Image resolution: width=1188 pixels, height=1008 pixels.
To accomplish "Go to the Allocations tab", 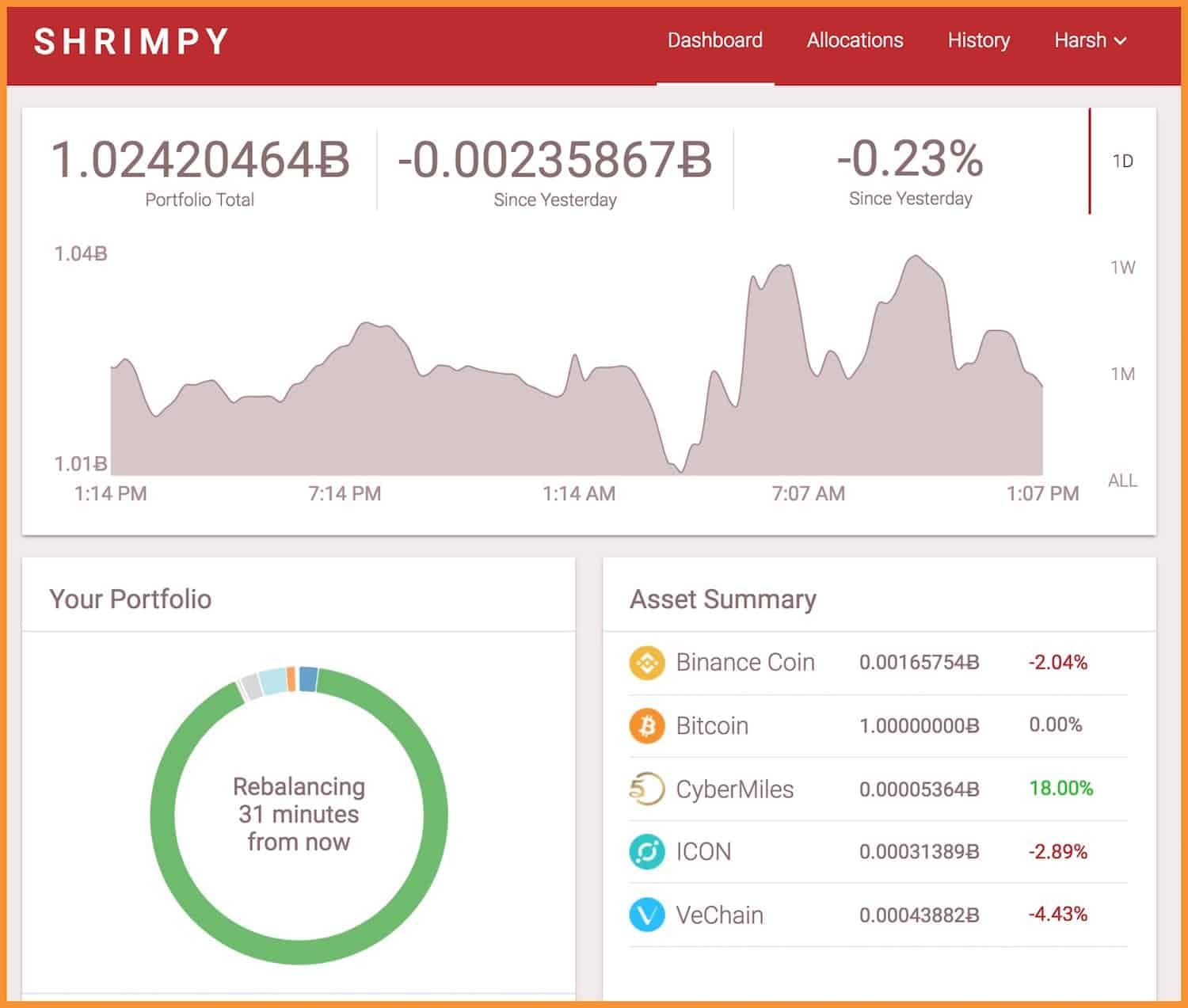I will [855, 40].
